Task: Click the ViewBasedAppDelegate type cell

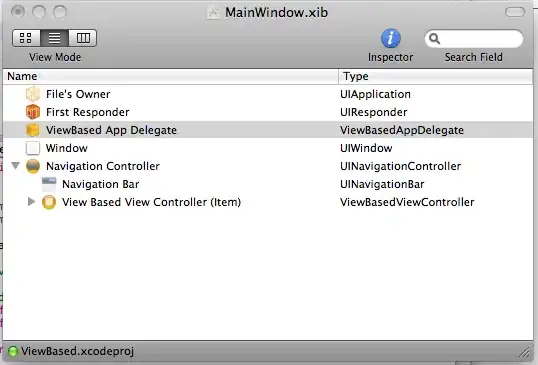Action: point(402,130)
